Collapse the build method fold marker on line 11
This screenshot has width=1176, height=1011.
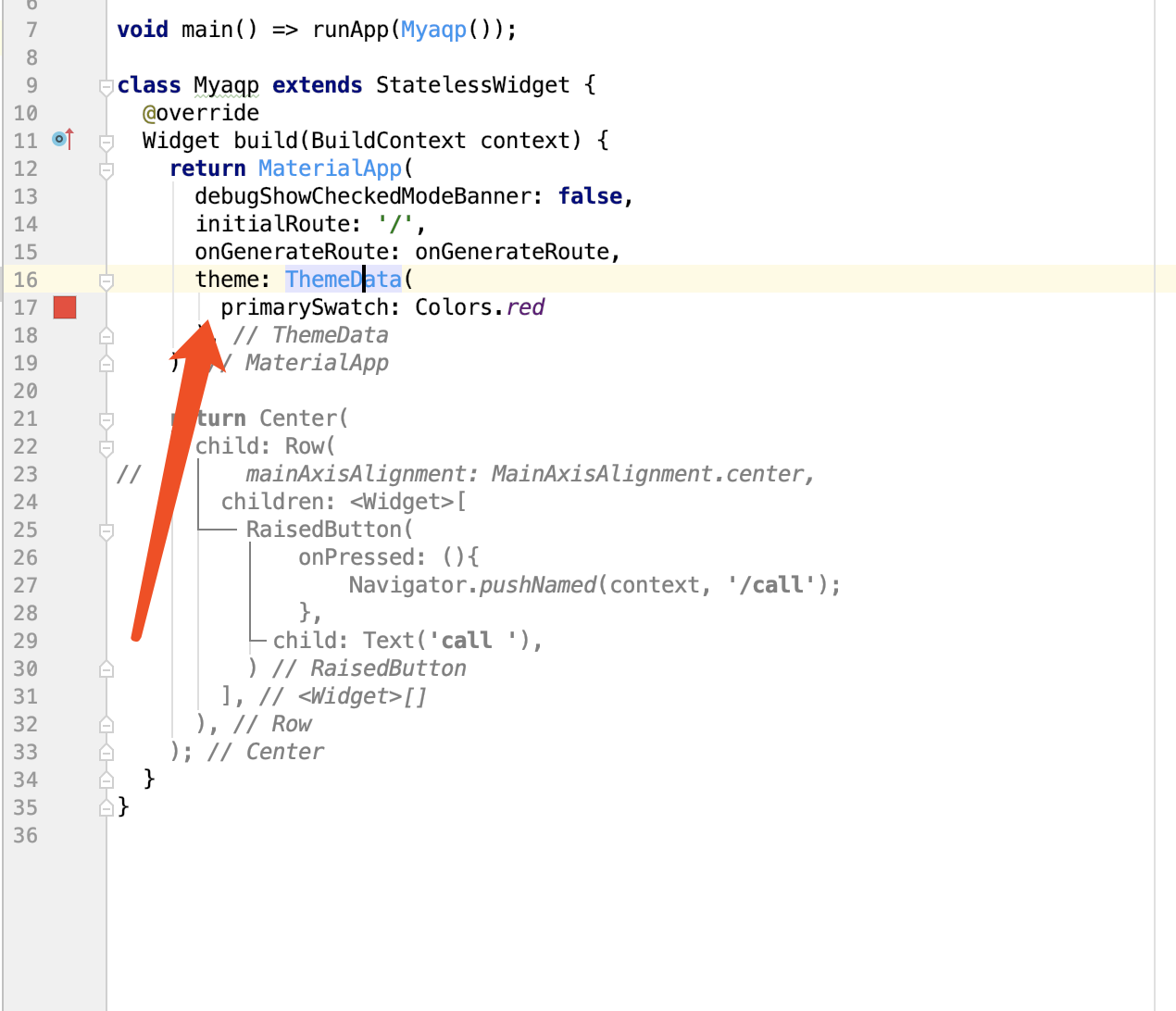(x=106, y=143)
